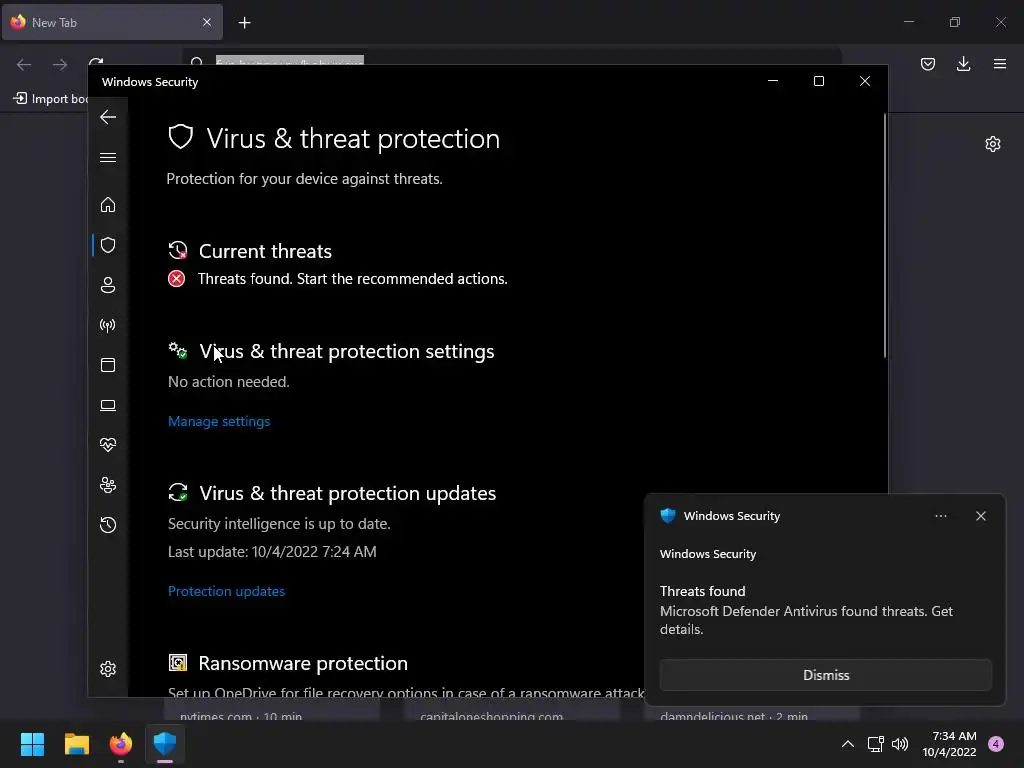Click Import bookmarks in Firefox bookmarks bar
The height and width of the screenshot is (768, 1024).
pyautogui.click(x=51, y=99)
